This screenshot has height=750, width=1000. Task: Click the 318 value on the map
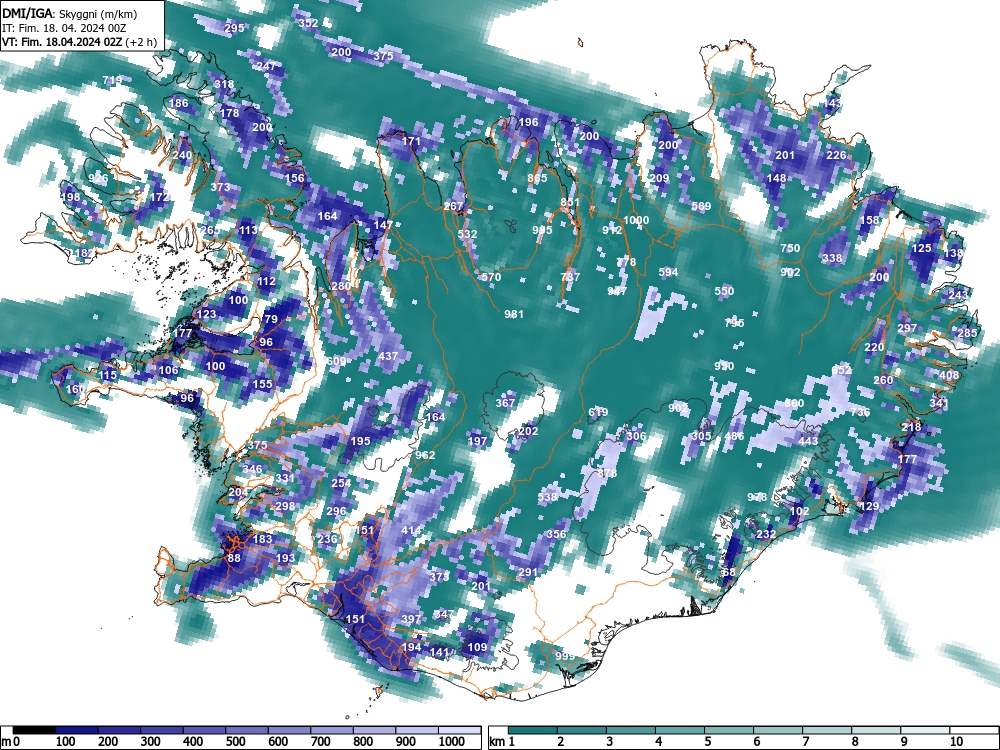click(x=224, y=84)
